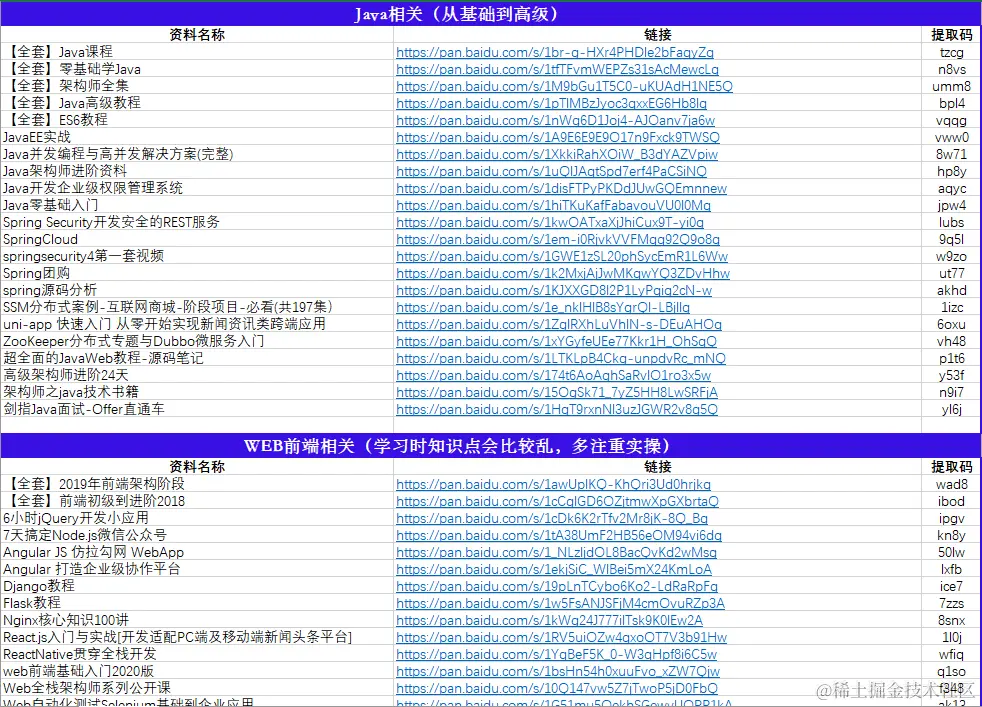Open the link for 【全套】ES6教程

(x=556, y=120)
